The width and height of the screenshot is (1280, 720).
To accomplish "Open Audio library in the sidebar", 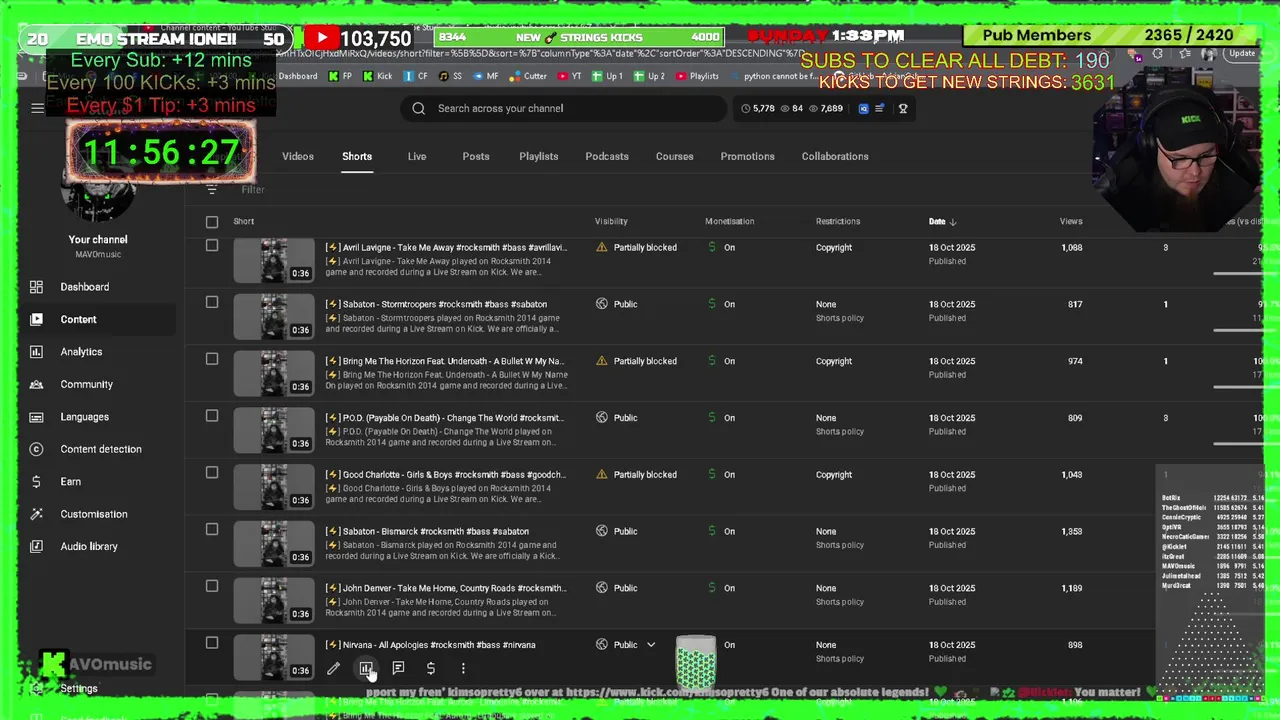I will 88,547.
